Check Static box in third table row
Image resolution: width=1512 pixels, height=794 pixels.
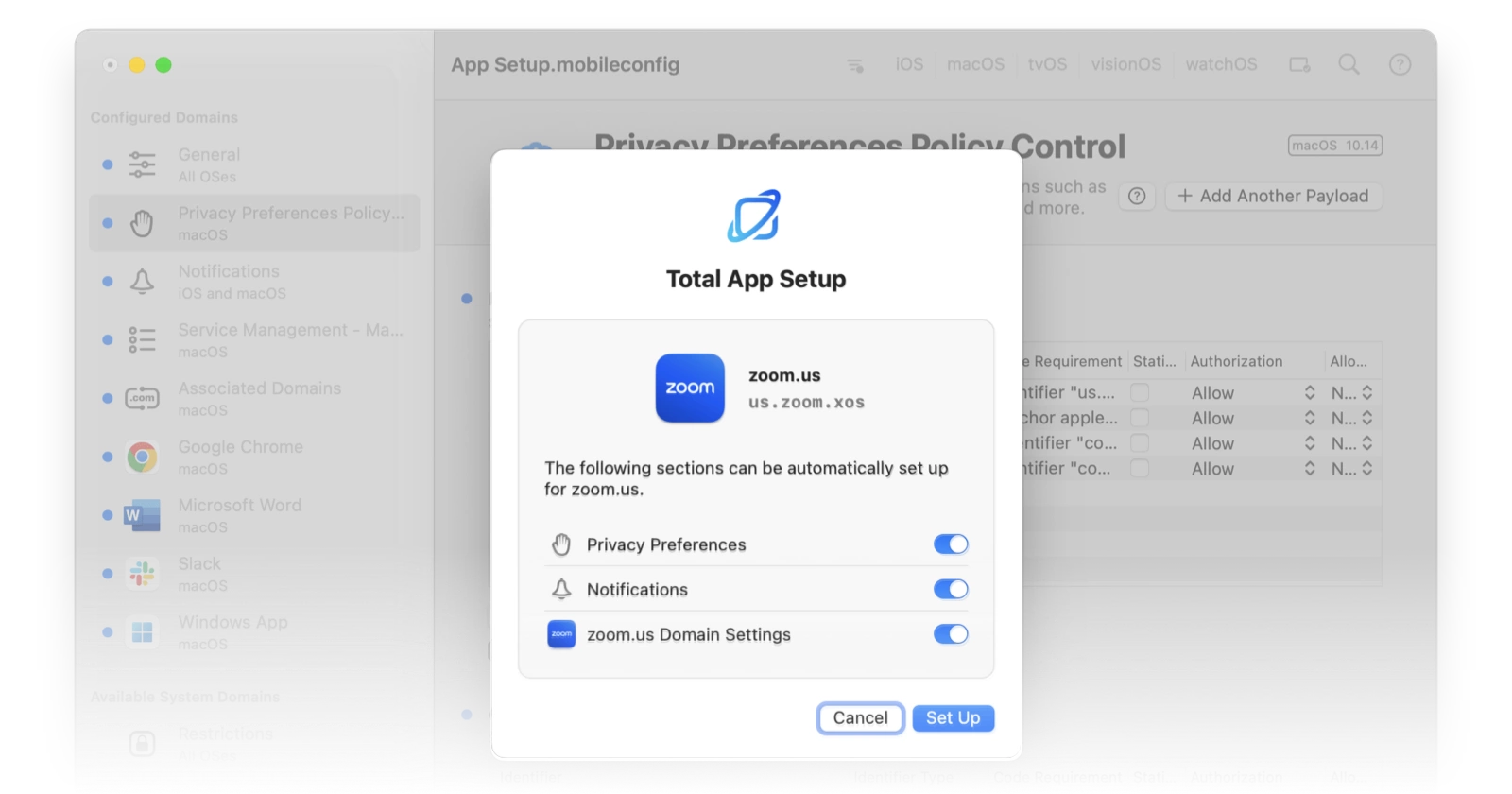click(x=1141, y=443)
